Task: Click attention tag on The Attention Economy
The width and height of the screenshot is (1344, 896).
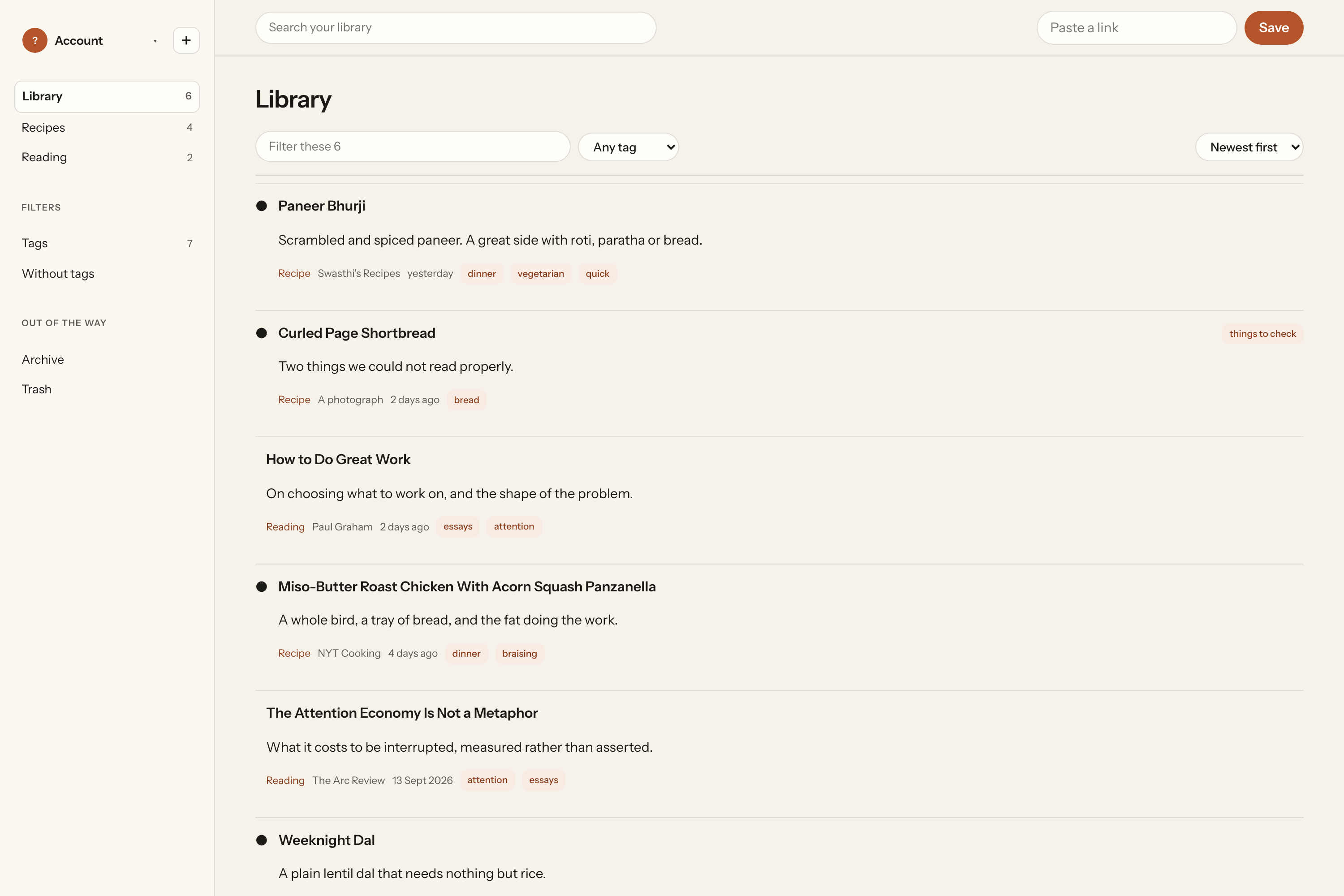Action: pos(487,780)
